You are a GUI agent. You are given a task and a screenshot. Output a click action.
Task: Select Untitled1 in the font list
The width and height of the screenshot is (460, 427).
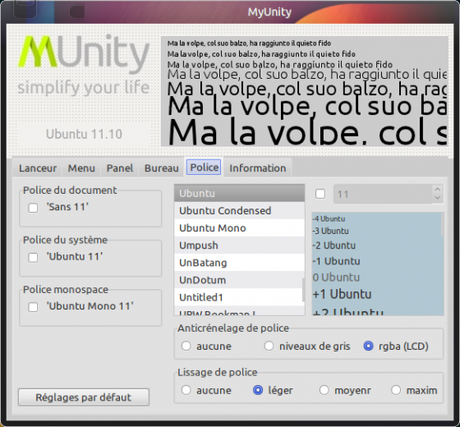pyautogui.click(x=239, y=297)
